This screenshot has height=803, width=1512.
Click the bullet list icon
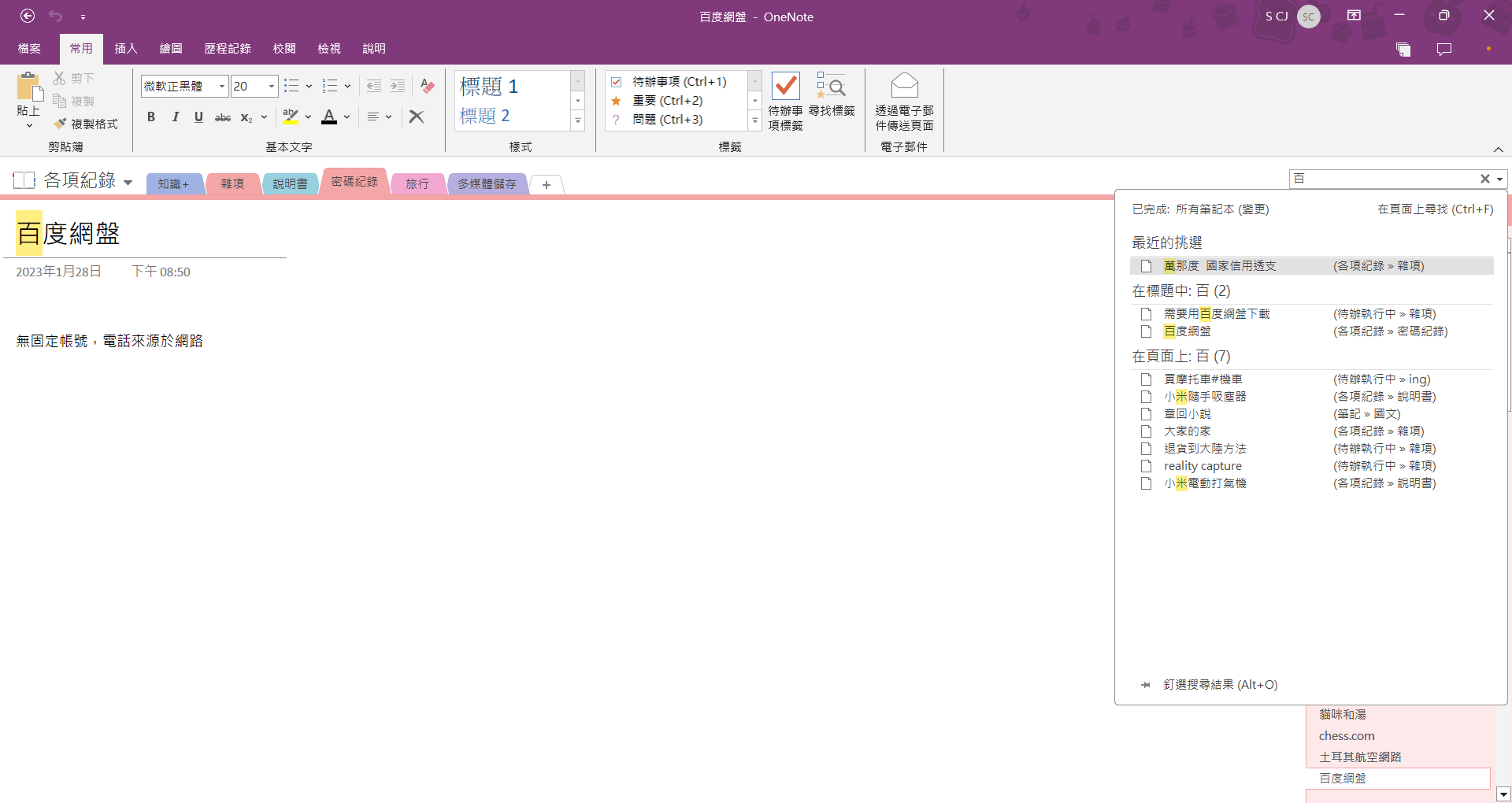(291, 86)
